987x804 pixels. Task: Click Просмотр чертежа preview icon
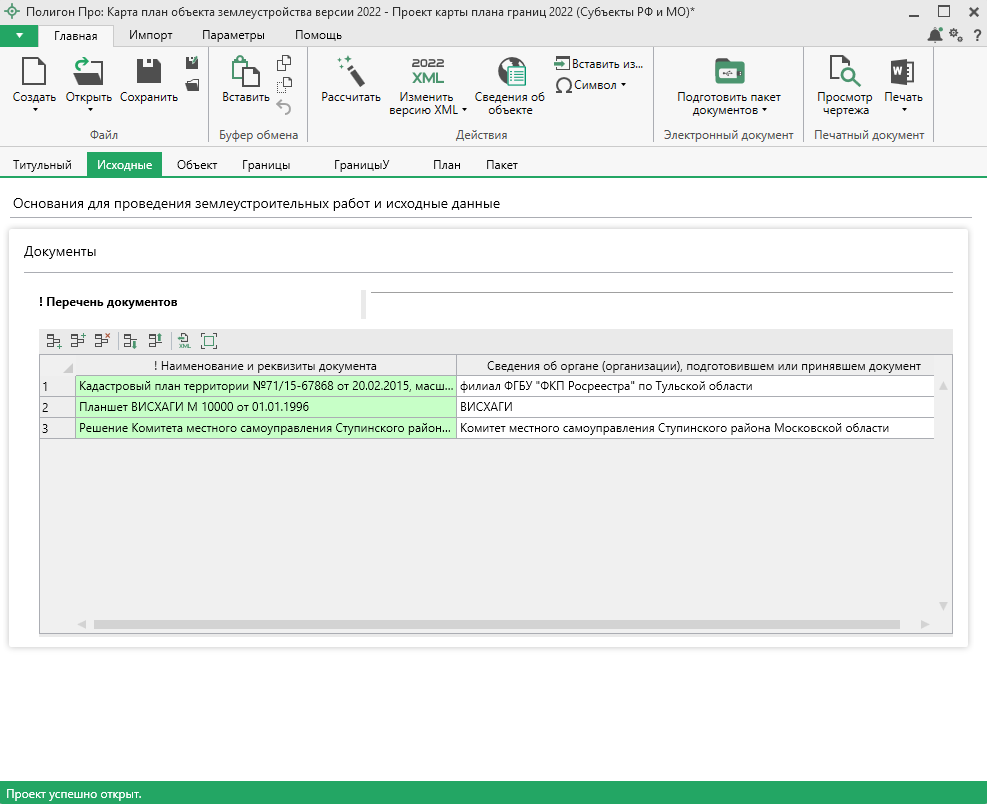point(845,72)
